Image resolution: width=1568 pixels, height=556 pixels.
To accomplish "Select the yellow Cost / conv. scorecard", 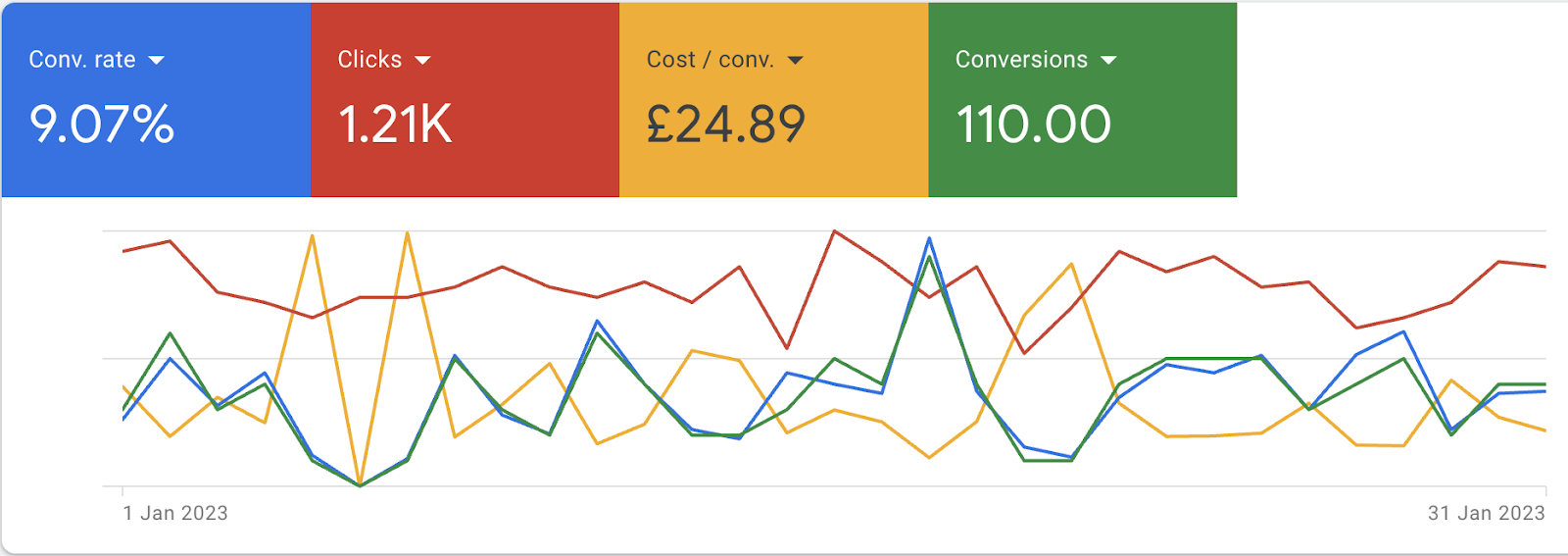I will point(773,100).
